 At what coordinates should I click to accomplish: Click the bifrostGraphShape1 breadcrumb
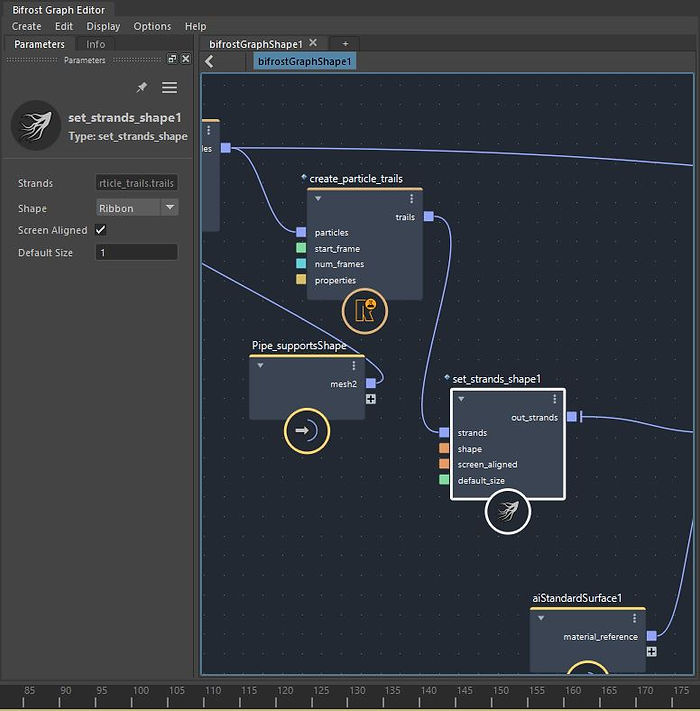pos(304,61)
